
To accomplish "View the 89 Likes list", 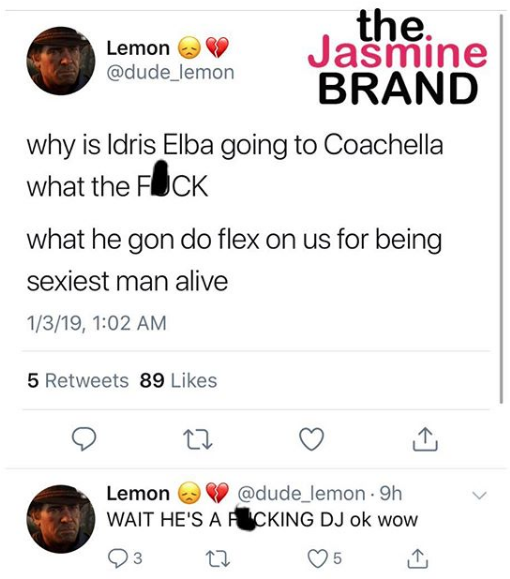I will click(x=178, y=380).
